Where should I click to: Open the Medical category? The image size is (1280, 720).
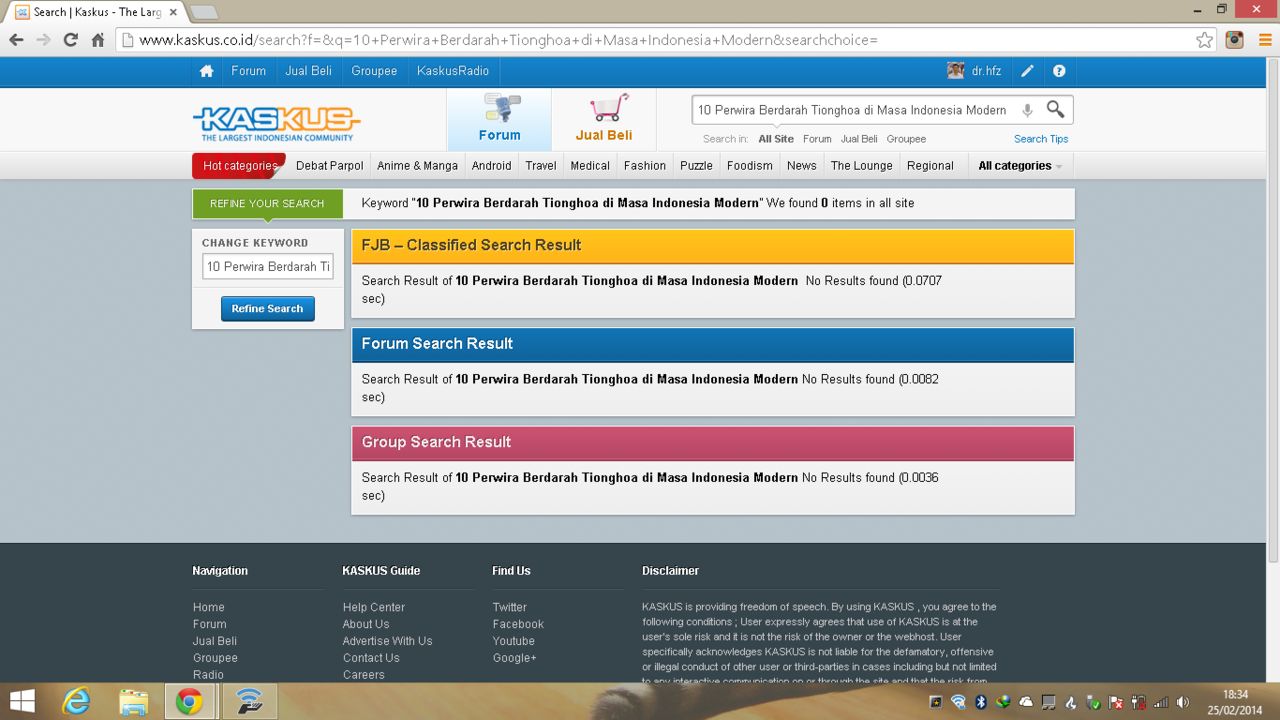coord(590,166)
